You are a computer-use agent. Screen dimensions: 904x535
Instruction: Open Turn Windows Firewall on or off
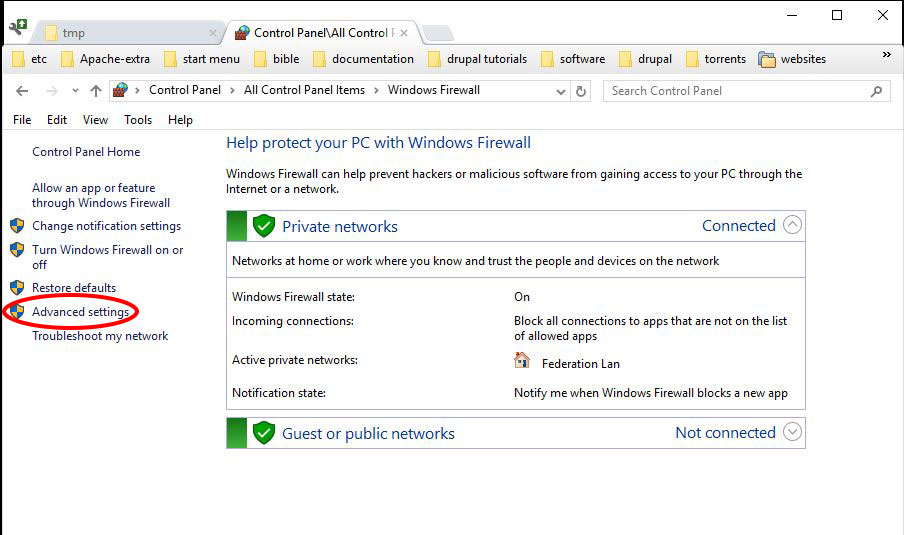pos(107,257)
